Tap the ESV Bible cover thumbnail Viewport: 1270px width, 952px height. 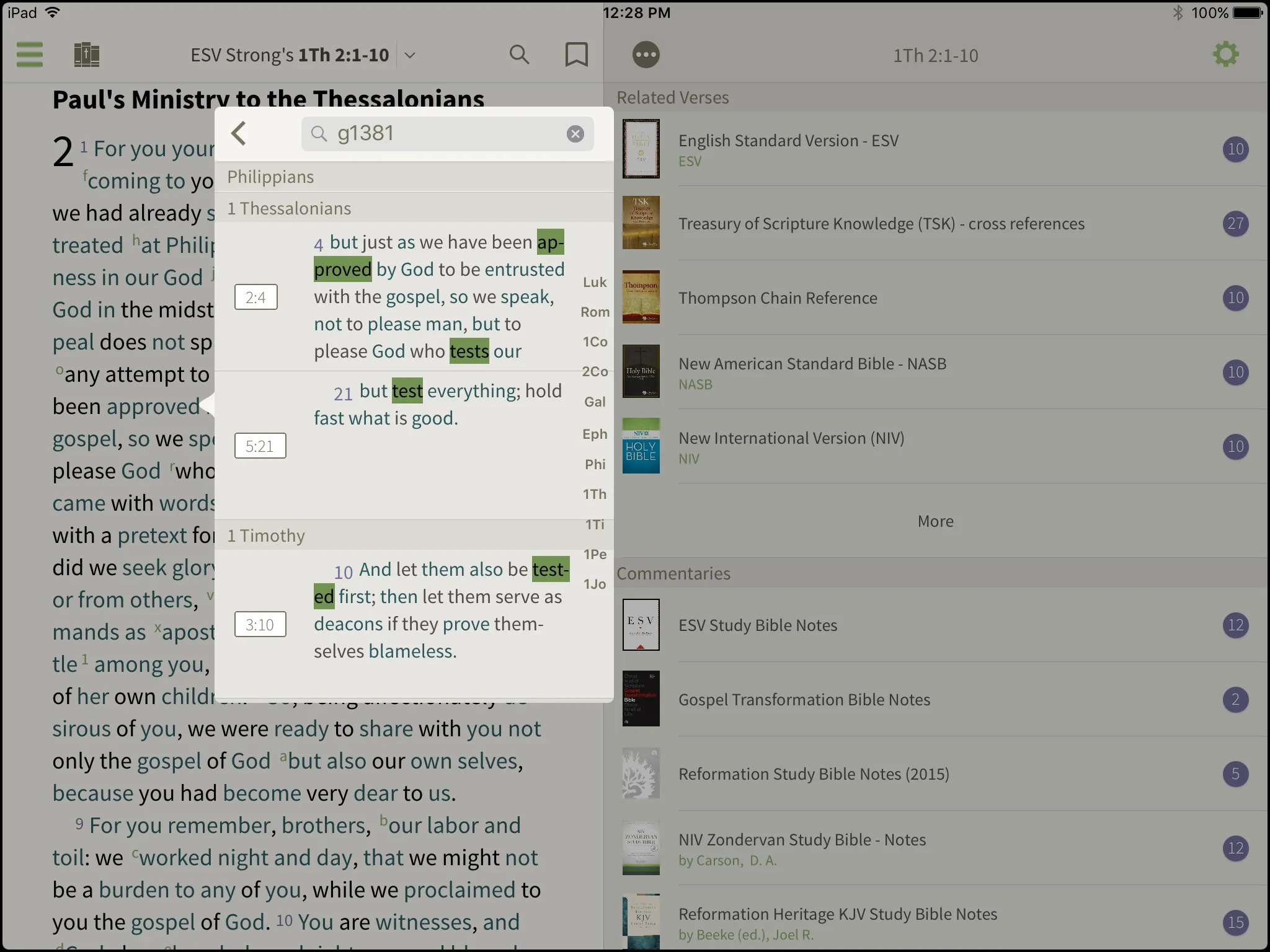click(641, 149)
